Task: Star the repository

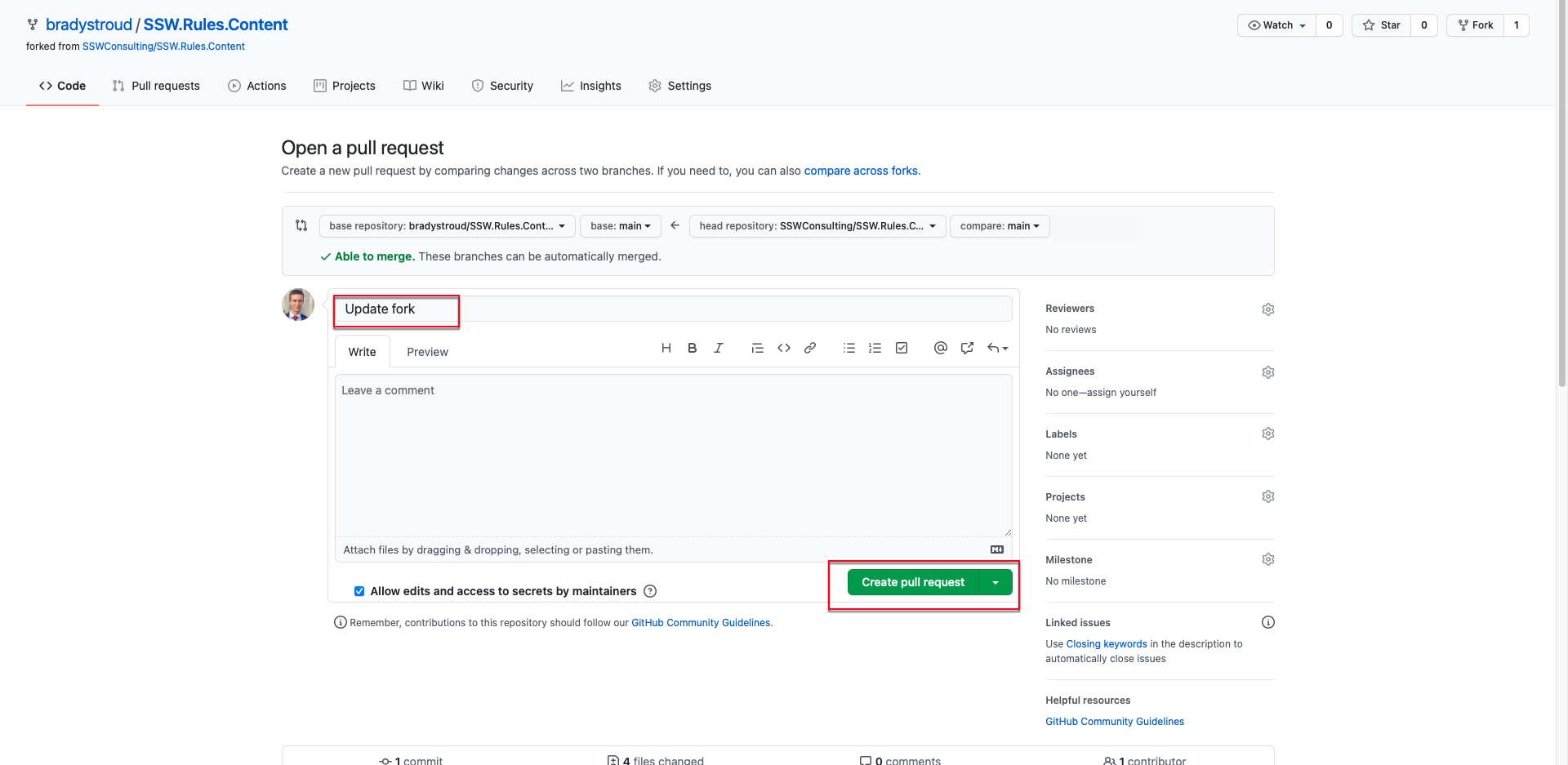Action: coord(1382,25)
